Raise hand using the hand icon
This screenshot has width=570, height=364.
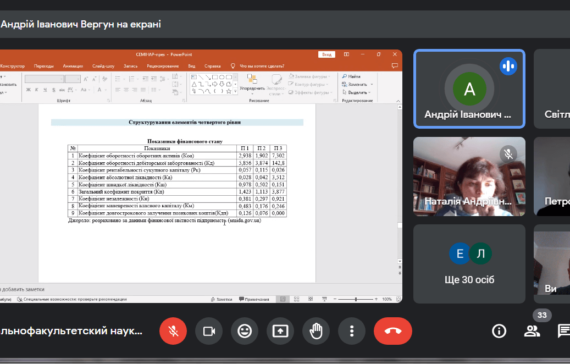(x=316, y=331)
